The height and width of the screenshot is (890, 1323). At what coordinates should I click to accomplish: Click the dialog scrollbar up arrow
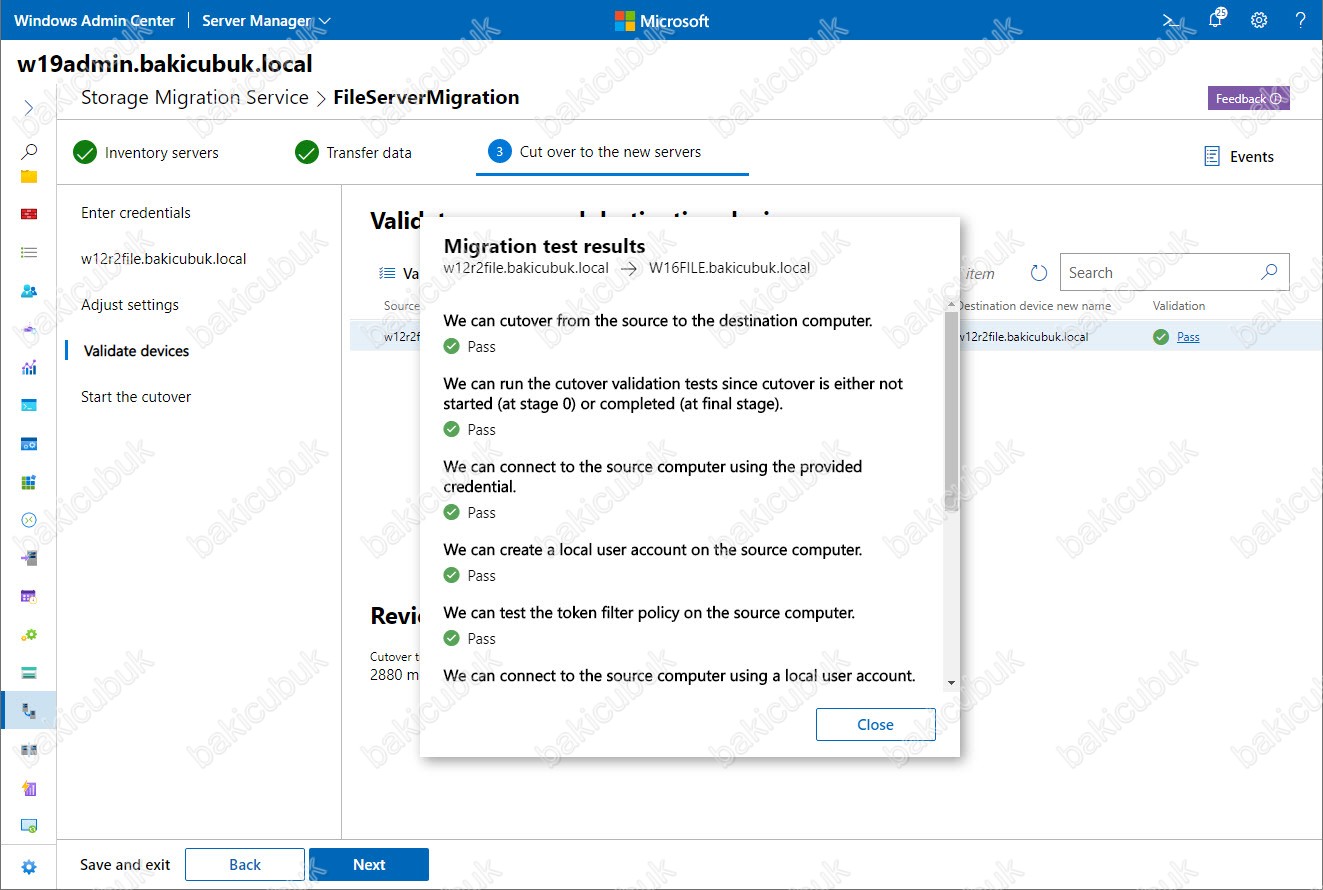(x=950, y=304)
